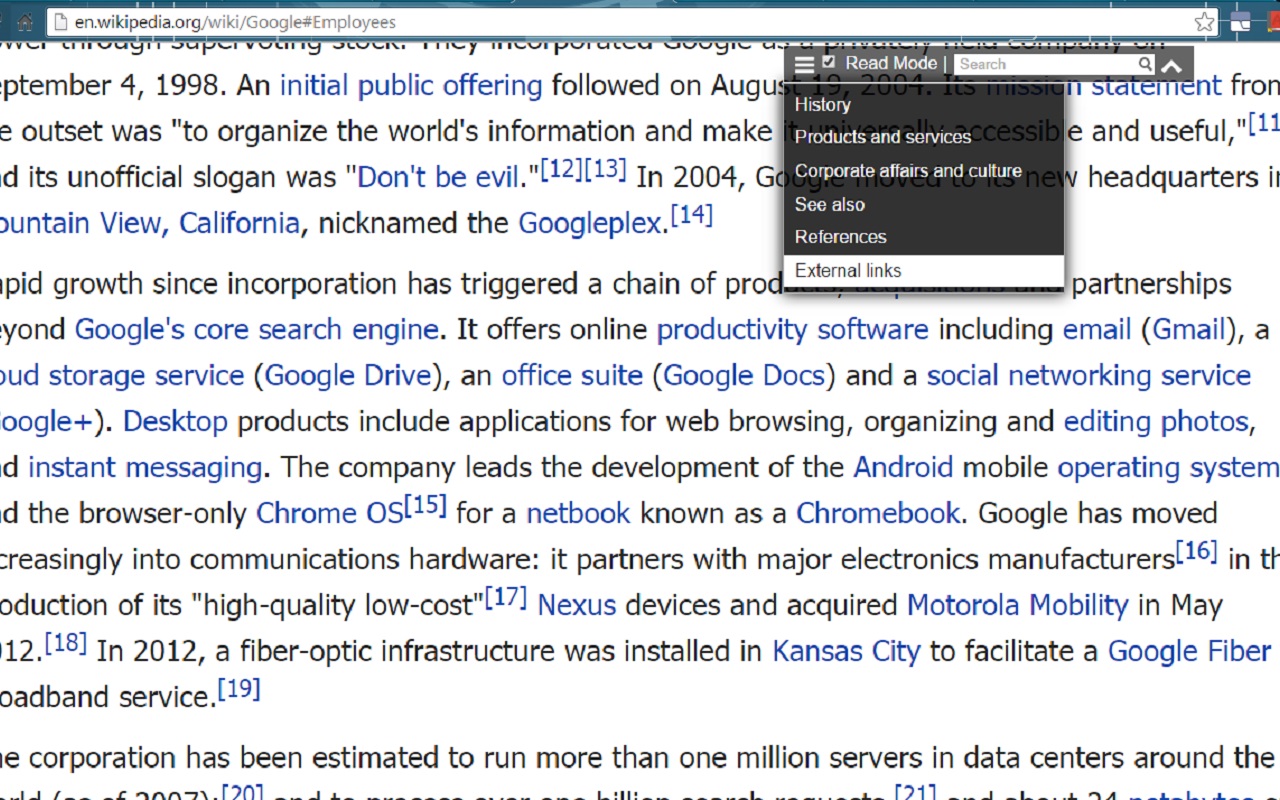Open the Gmail link
This screenshot has height=800, width=1280.
pyautogui.click(x=1189, y=329)
